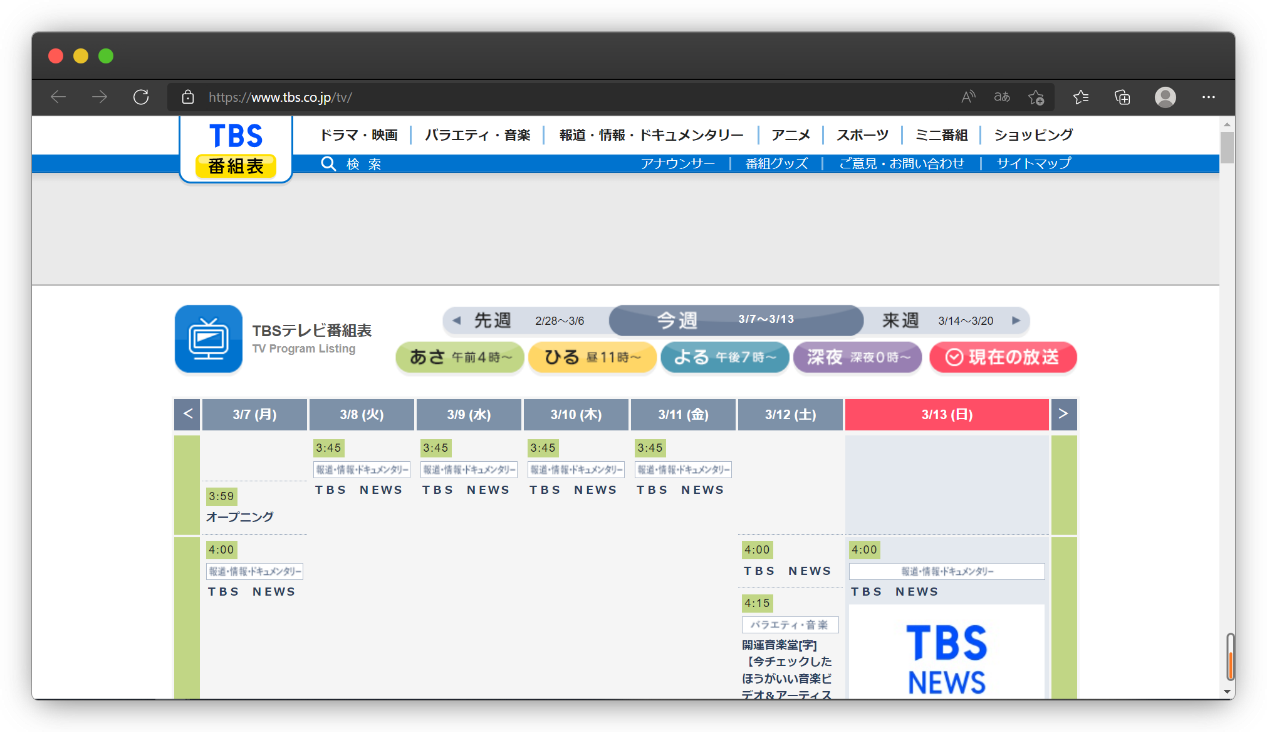1267x732 pixels.
Task: Add this page to favorites star icon
Action: (1036, 97)
